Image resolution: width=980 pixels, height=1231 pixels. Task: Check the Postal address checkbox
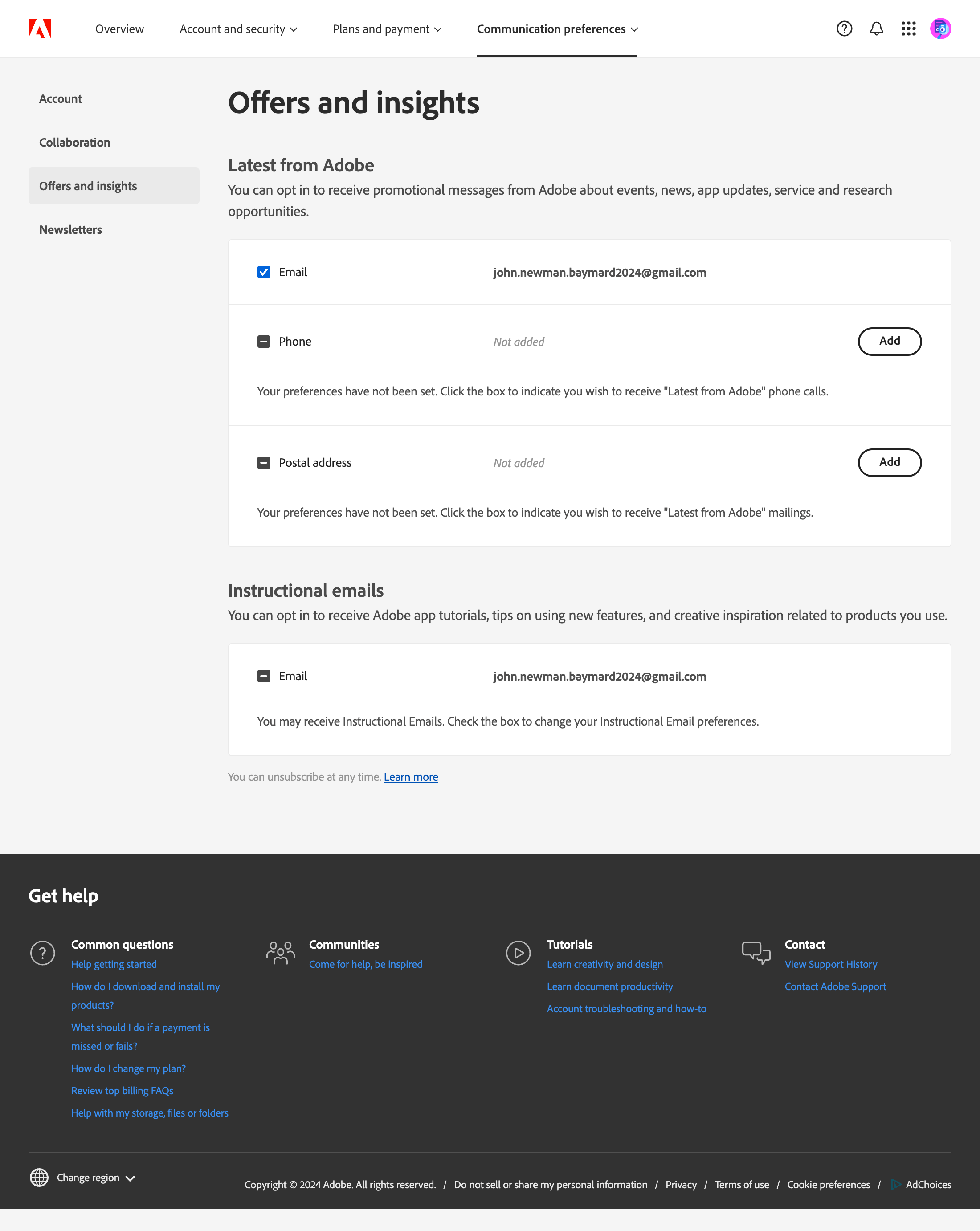coord(263,462)
